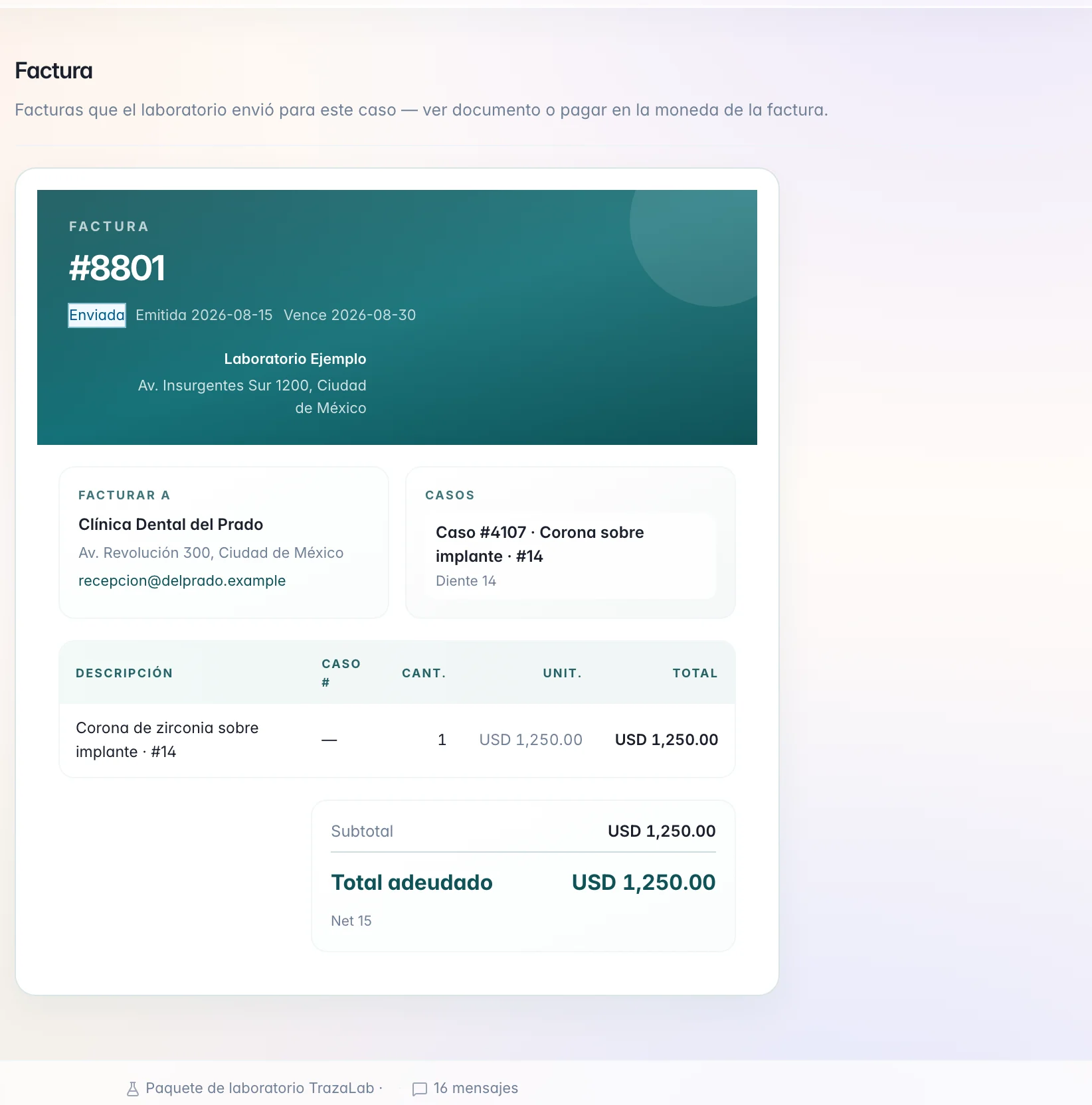Click the Laboratorio Ejemplo name
The width and height of the screenshot is (1092, 1105).
[x=295, y=359]
